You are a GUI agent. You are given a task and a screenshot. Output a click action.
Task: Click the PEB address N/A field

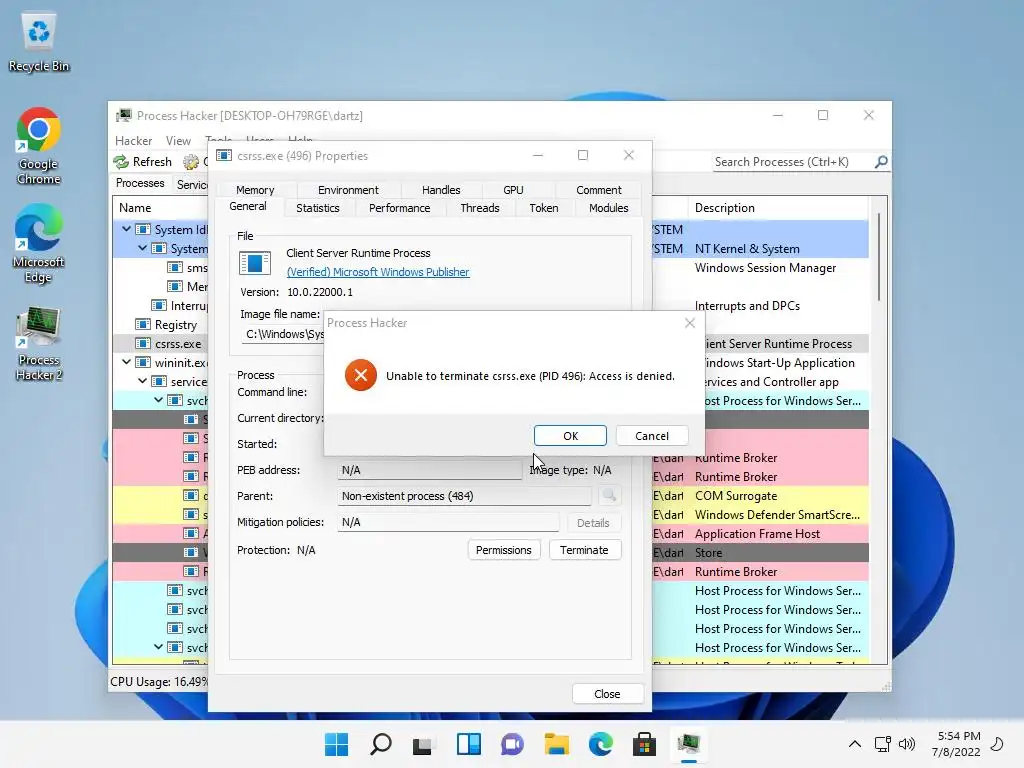click(x=430, y=470)
